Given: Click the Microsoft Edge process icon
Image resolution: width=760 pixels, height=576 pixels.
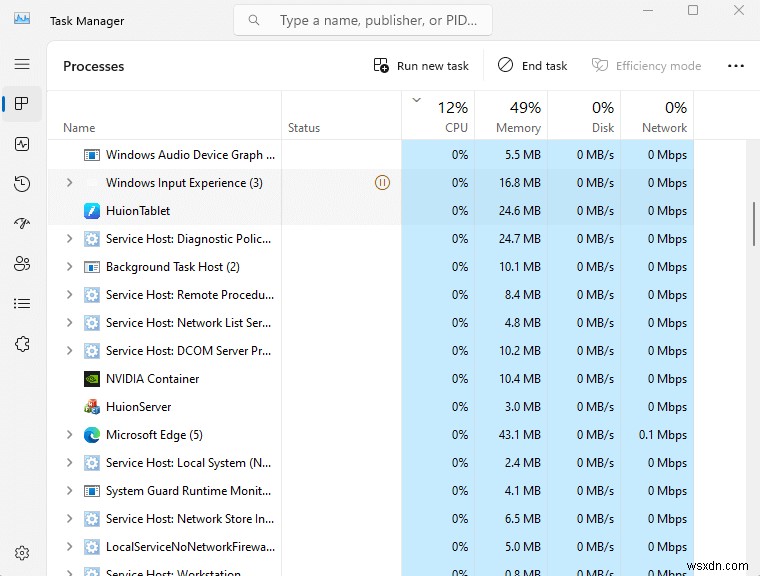Looking at the screenshot, I should [x=92, y=435].
